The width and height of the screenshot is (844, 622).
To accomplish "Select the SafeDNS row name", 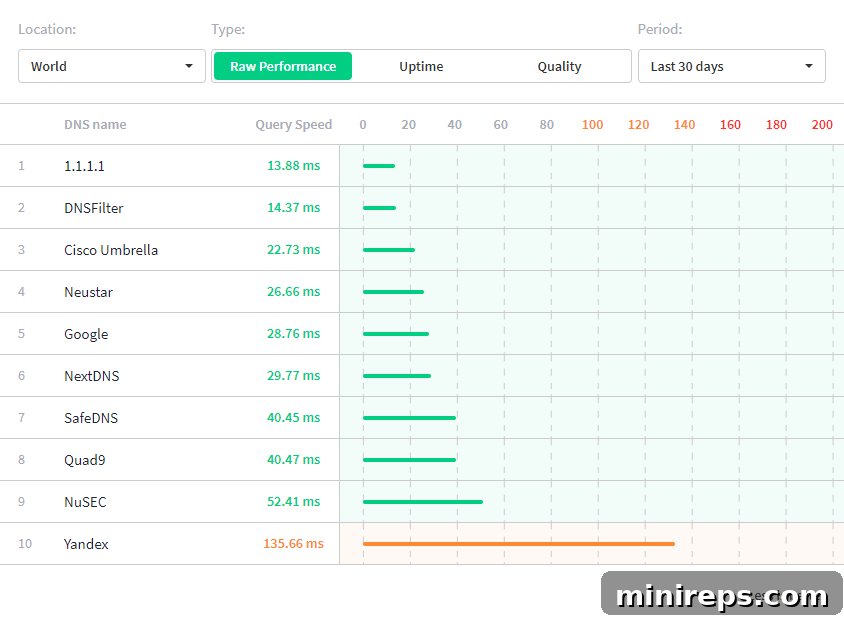I will (91, 418).
